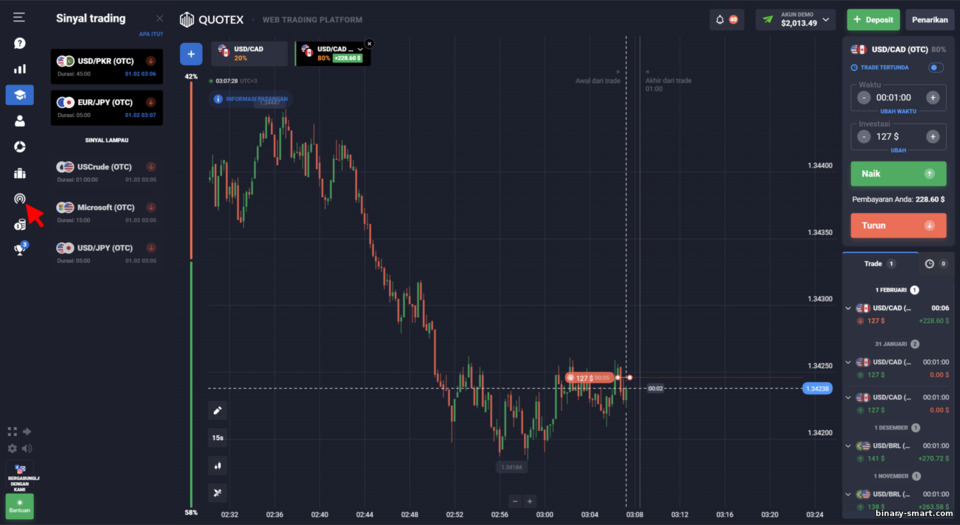Screen dimensions: 960x525
Task: Click the green Naik button
Action: coord(898,174)
